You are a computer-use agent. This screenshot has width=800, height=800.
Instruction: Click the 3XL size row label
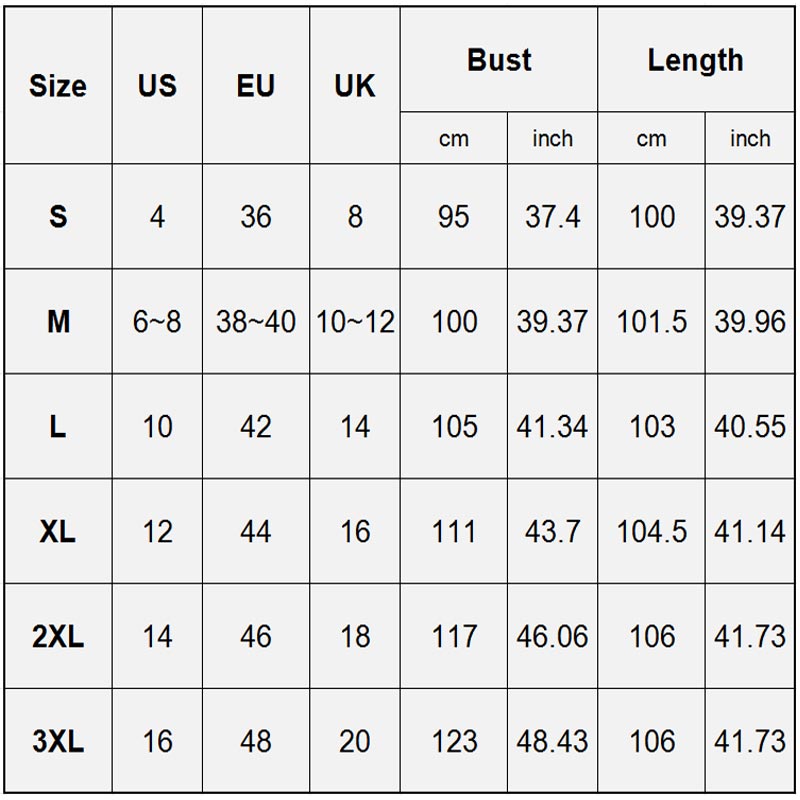point(58,742)
